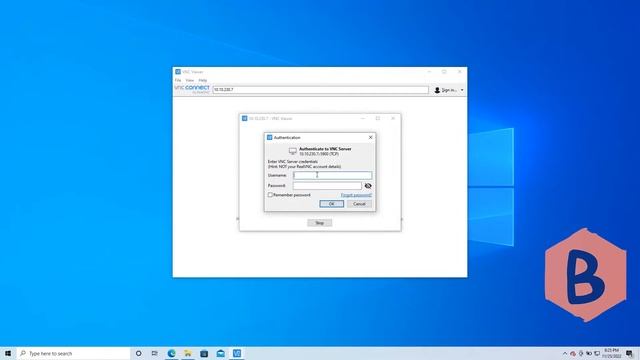Open File Explorer from taskbar
This screenshot has width=640, height=360.
point(188,353)
